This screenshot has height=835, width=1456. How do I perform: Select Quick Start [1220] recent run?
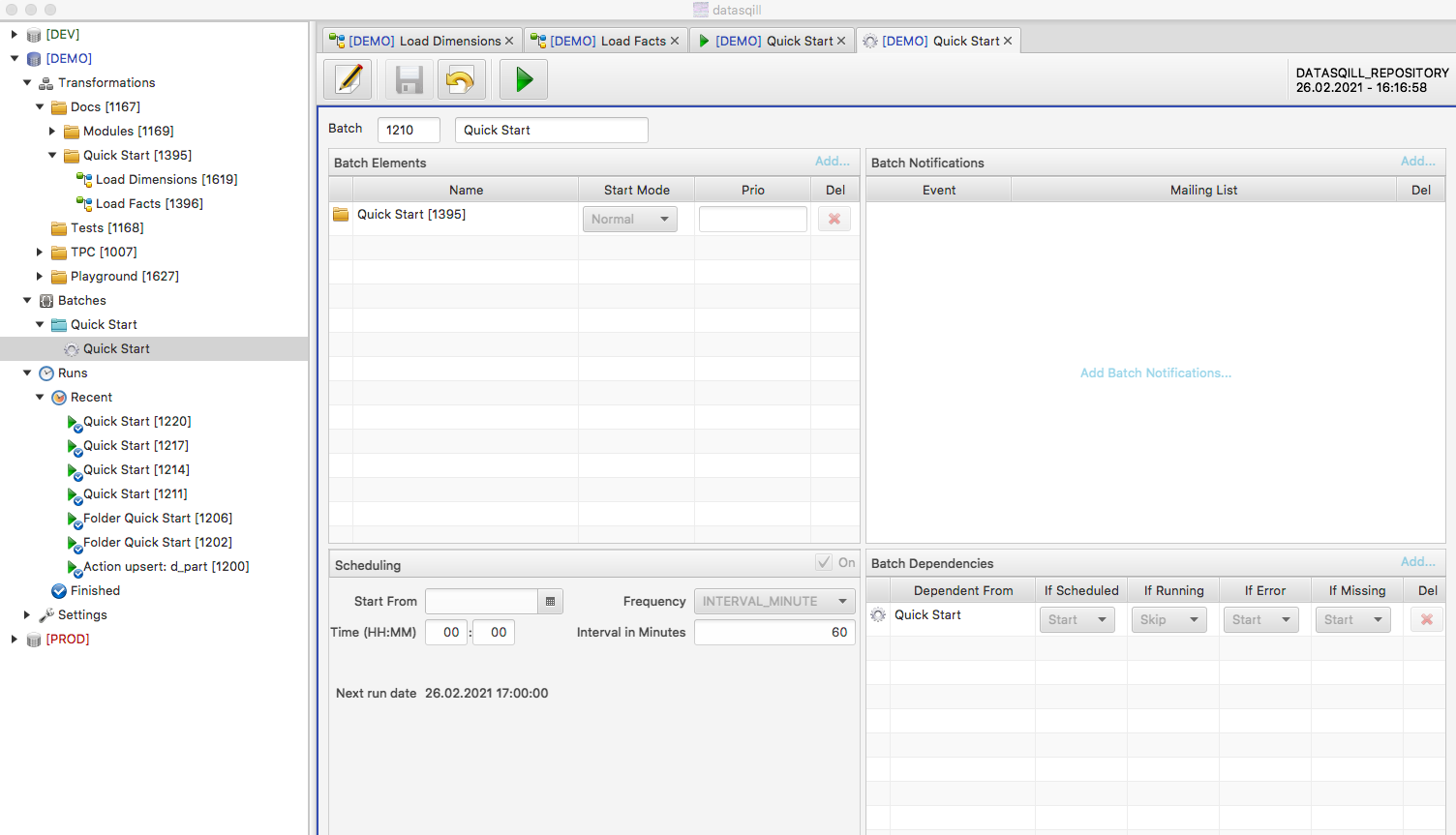[136, 421]
